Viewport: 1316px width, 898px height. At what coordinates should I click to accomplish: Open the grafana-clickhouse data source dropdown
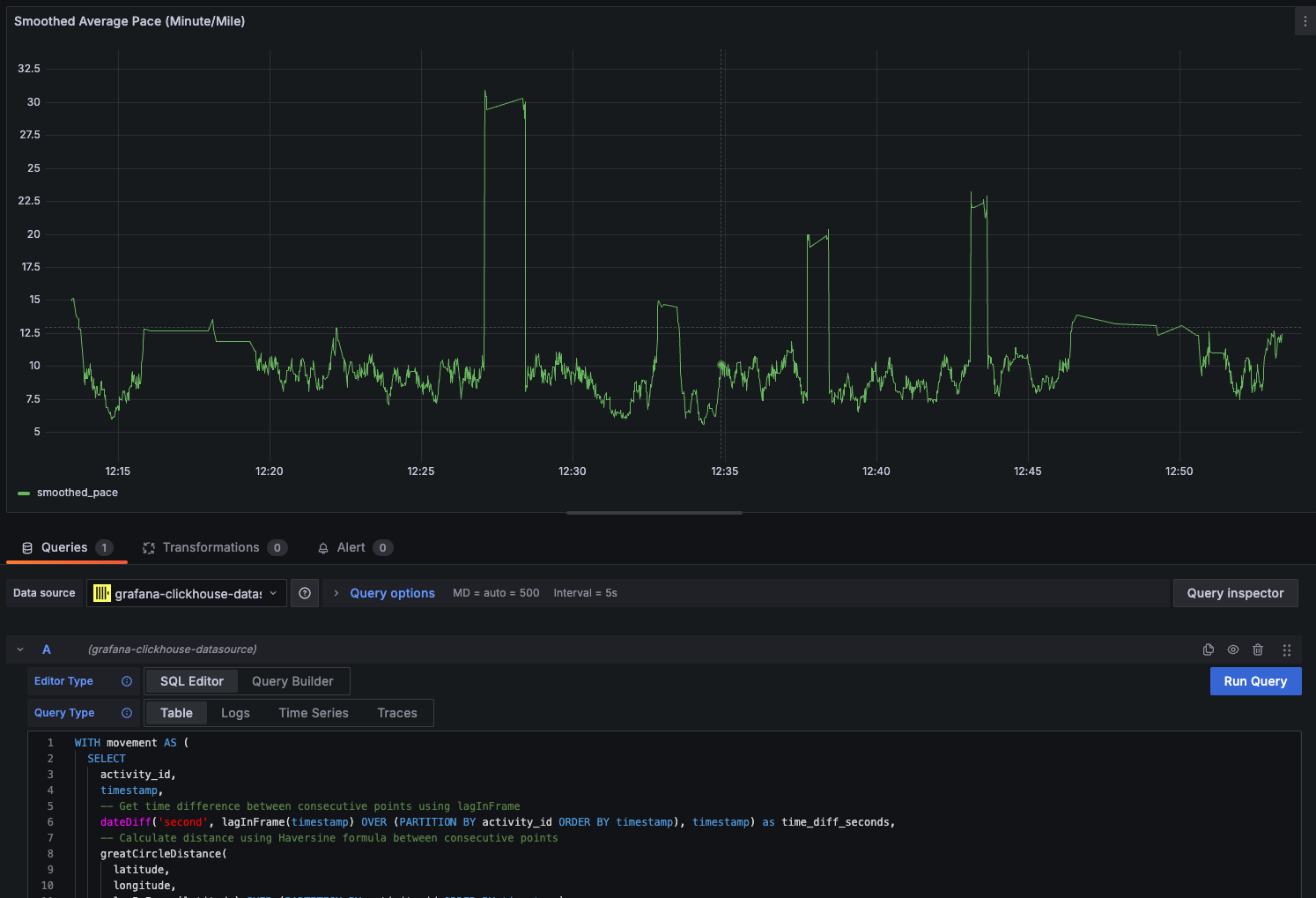187,593
